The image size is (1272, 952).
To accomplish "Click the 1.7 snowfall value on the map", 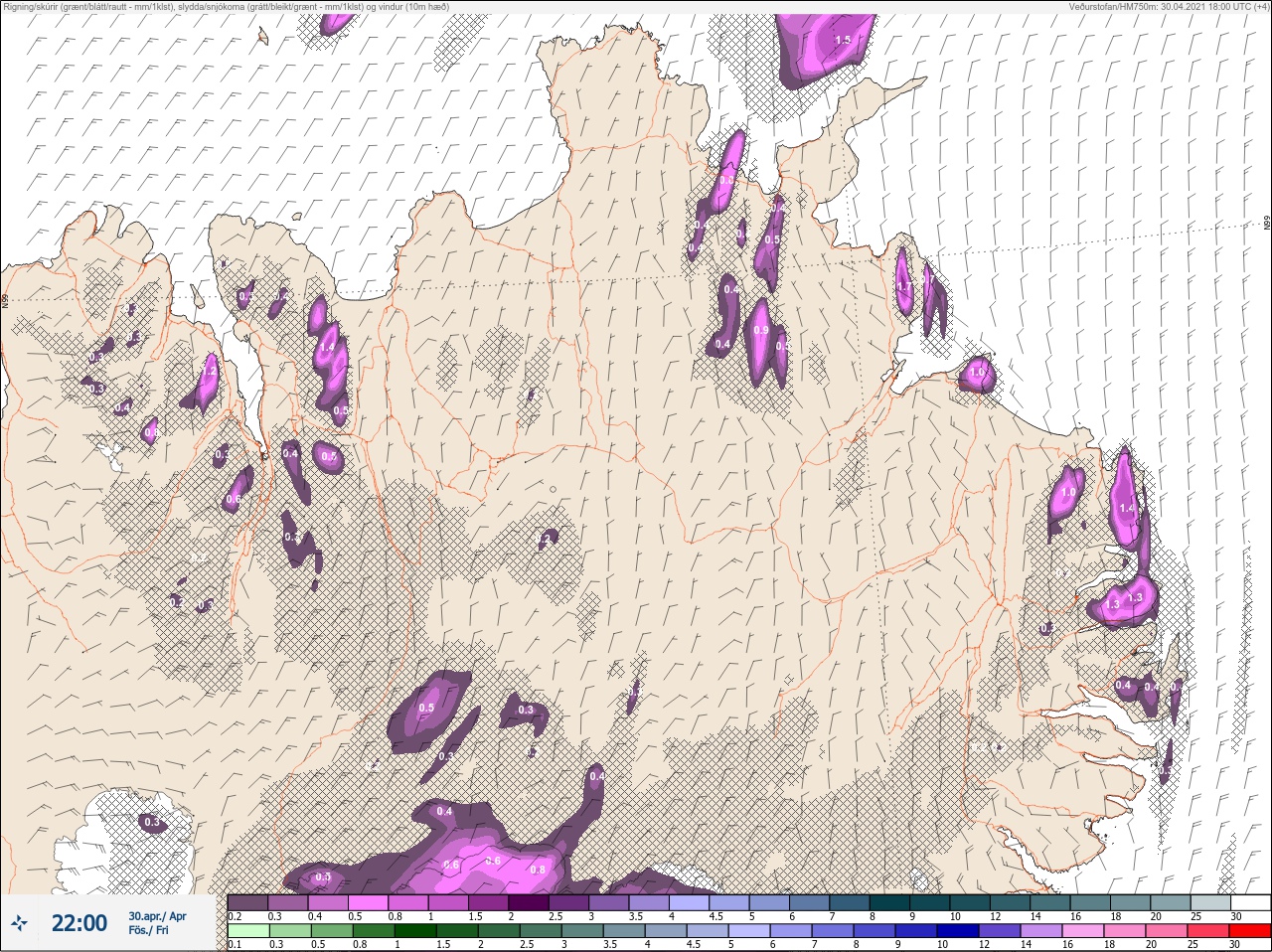I will tap(903, 286).
